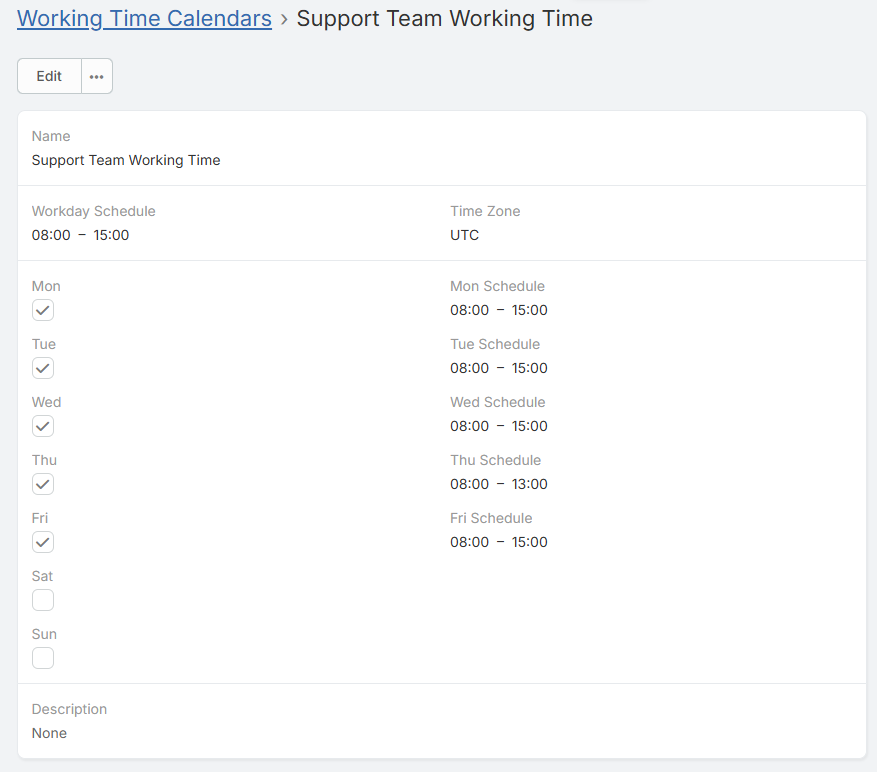This screenshot has height=772, width=877.
Task: Uncheck the Wed checkbox
Action: (x=43, y=426)
